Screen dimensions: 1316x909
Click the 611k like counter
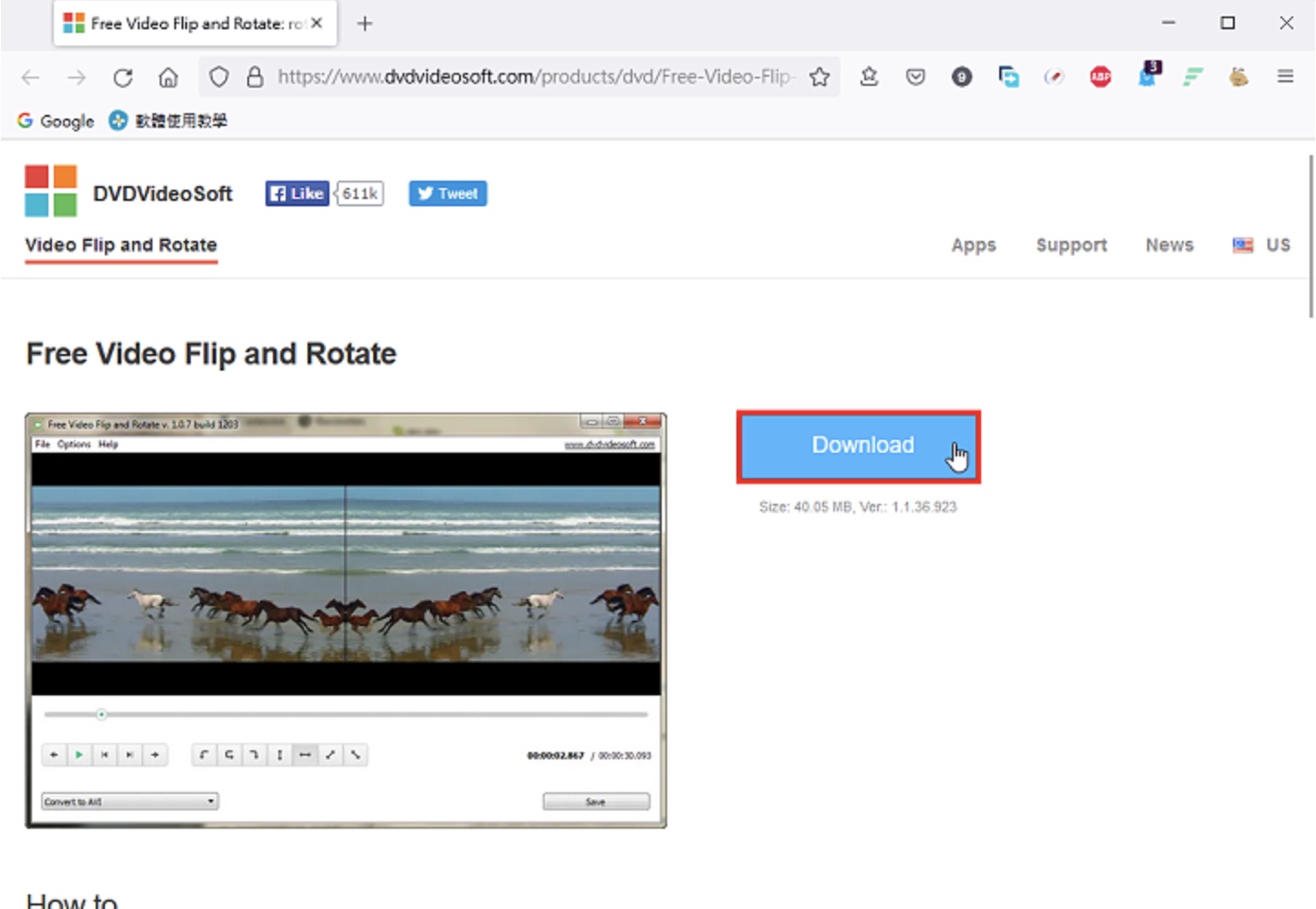click(x=360, y=193)
